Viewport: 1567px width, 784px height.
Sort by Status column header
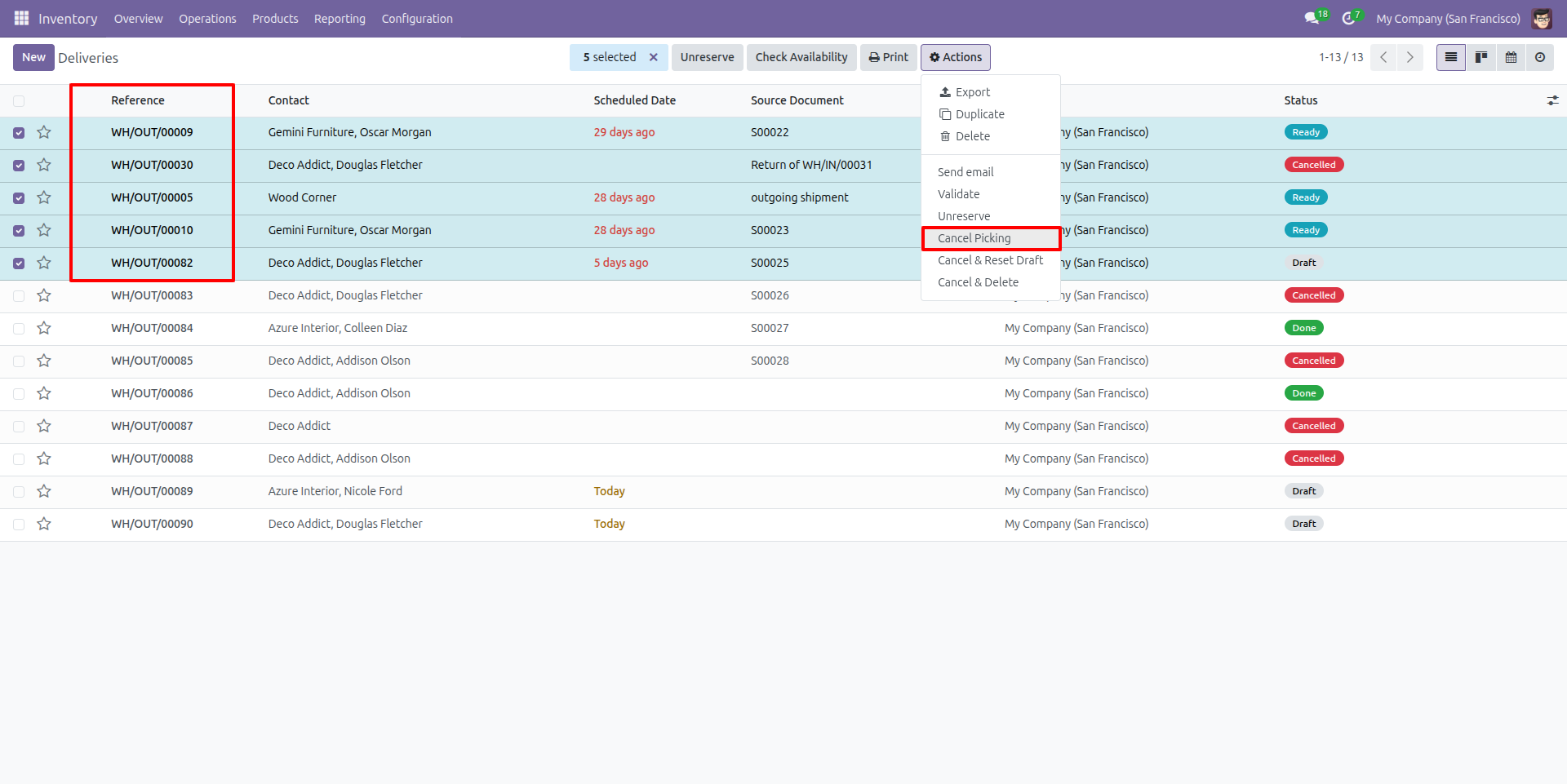(1300, 100)
